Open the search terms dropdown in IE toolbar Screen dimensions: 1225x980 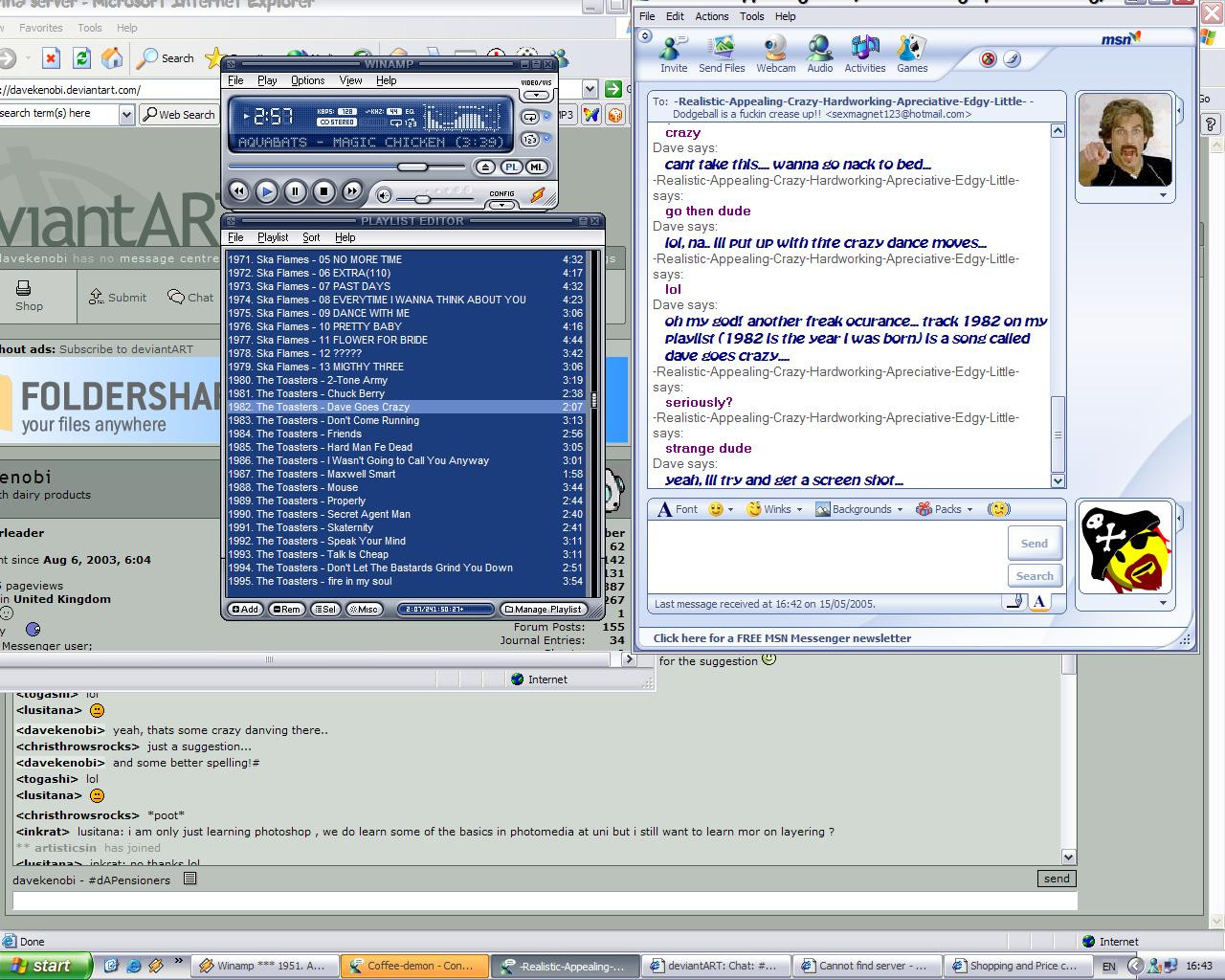(x=125, y=114)
